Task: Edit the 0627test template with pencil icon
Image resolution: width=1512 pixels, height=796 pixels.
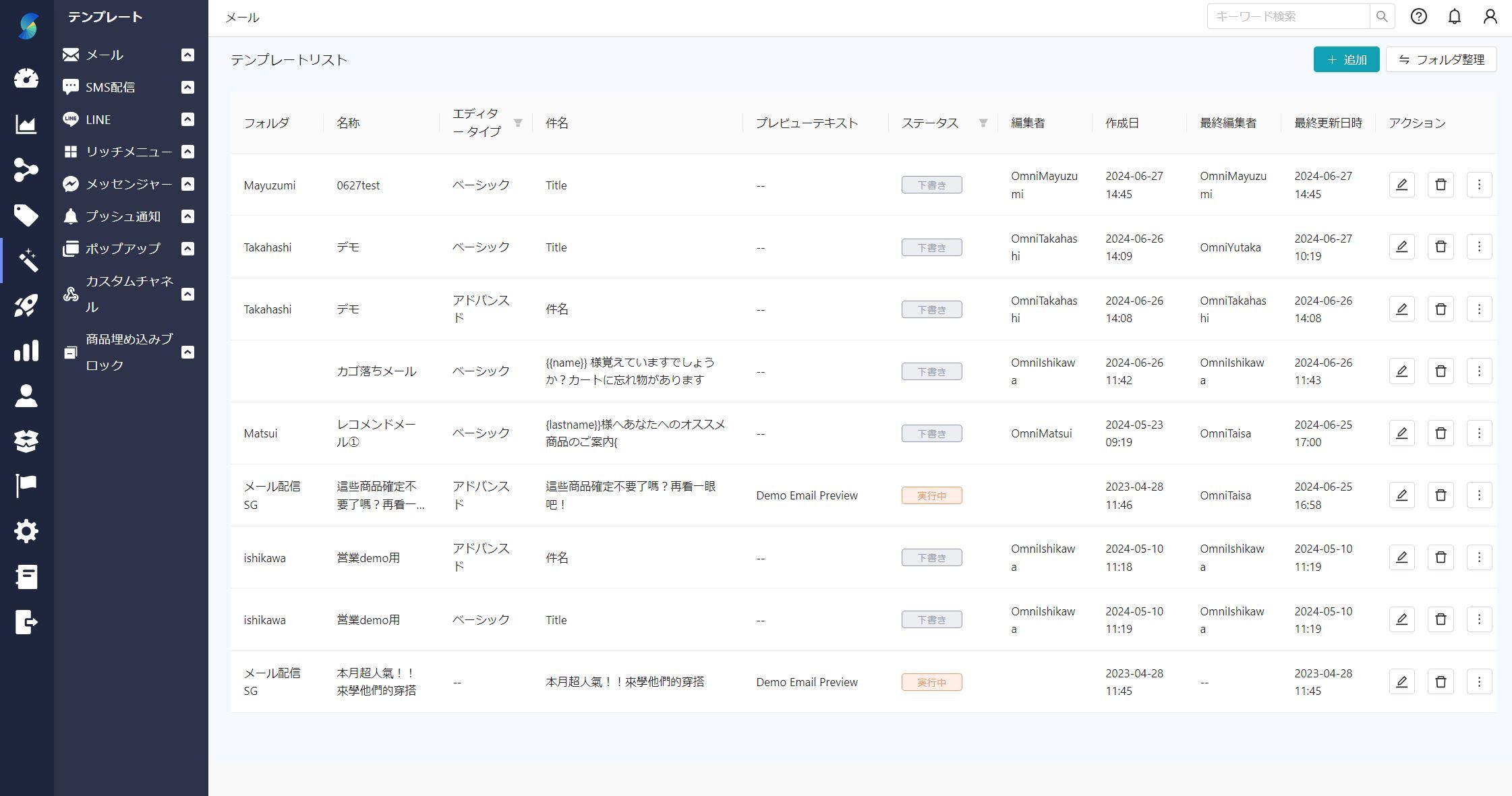Action: tap(1401, 185)
